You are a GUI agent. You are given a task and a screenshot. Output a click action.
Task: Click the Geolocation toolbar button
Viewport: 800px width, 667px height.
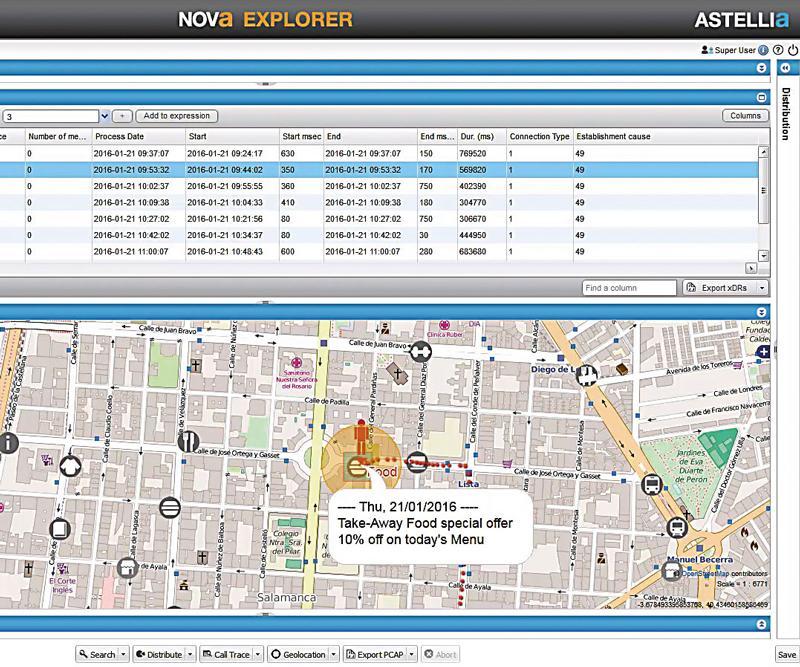298,654
